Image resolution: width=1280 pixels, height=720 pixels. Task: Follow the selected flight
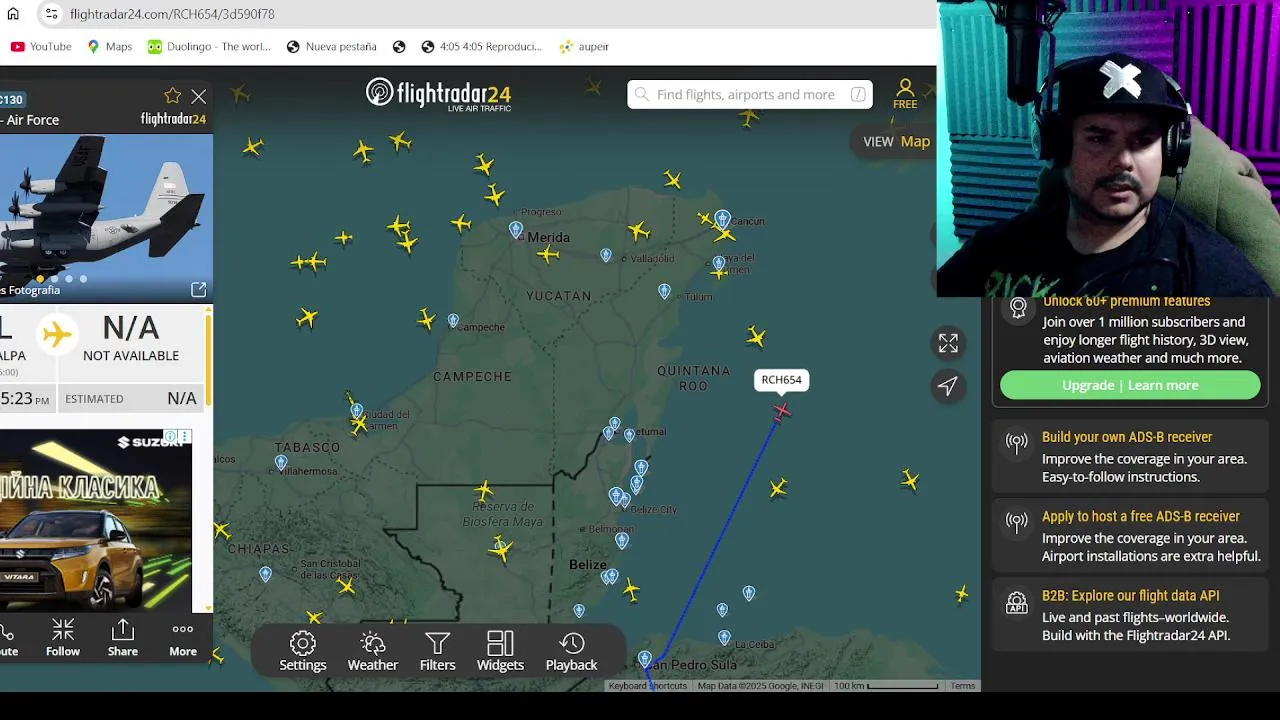click(x=62, y=637)
